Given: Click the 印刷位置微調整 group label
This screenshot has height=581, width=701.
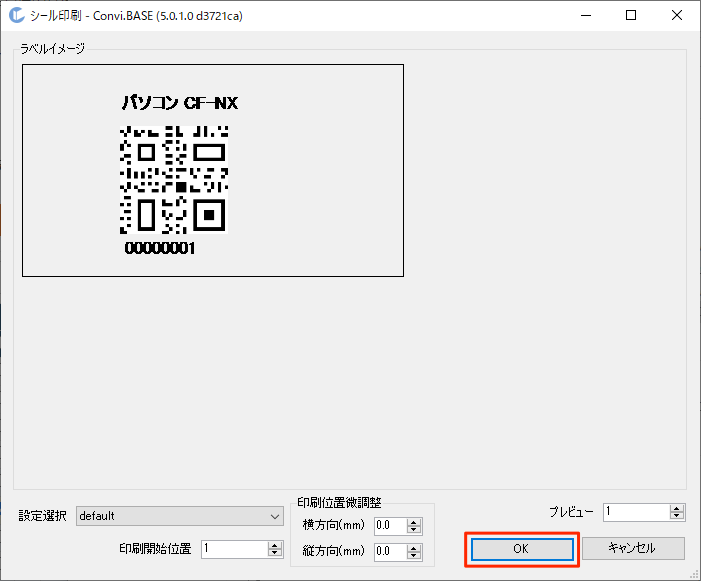Looking at the screenshot, I should [x=339, y=503].
